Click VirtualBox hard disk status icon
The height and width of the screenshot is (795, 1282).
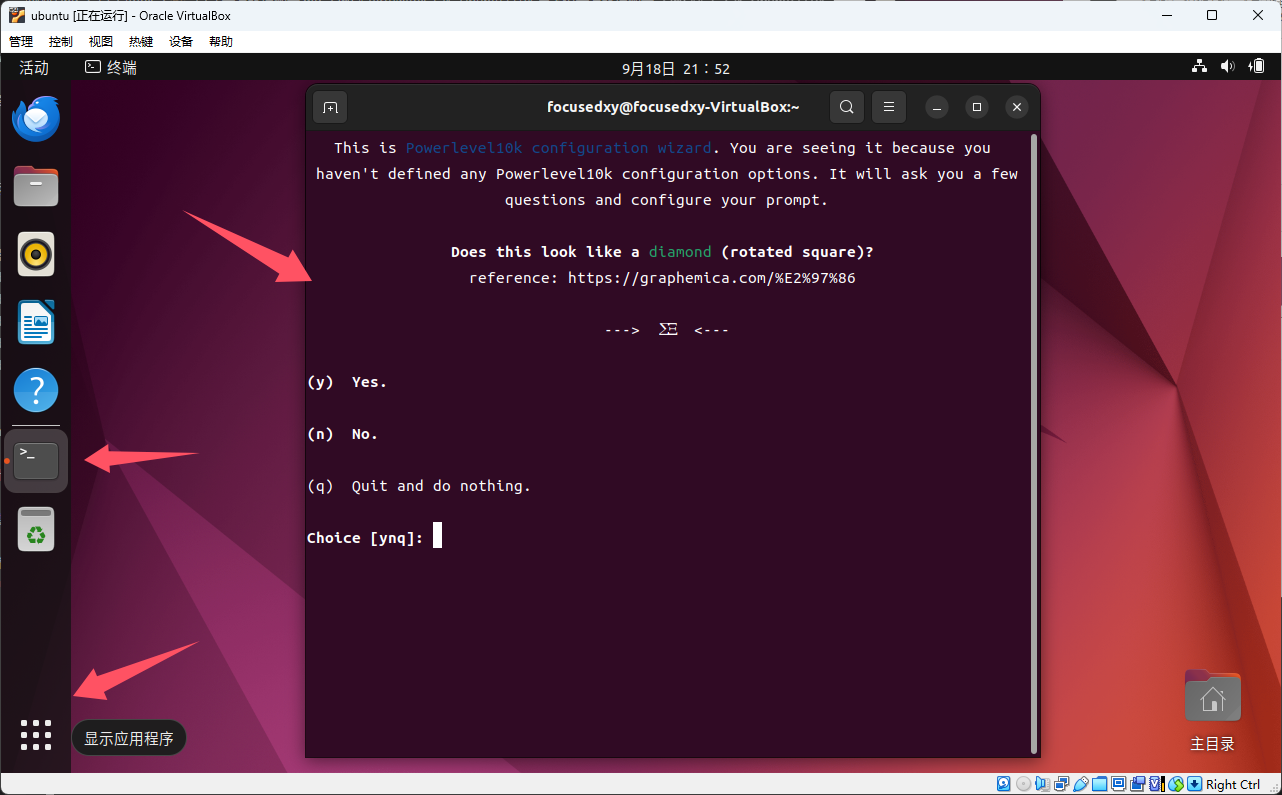click(1004, 784)
